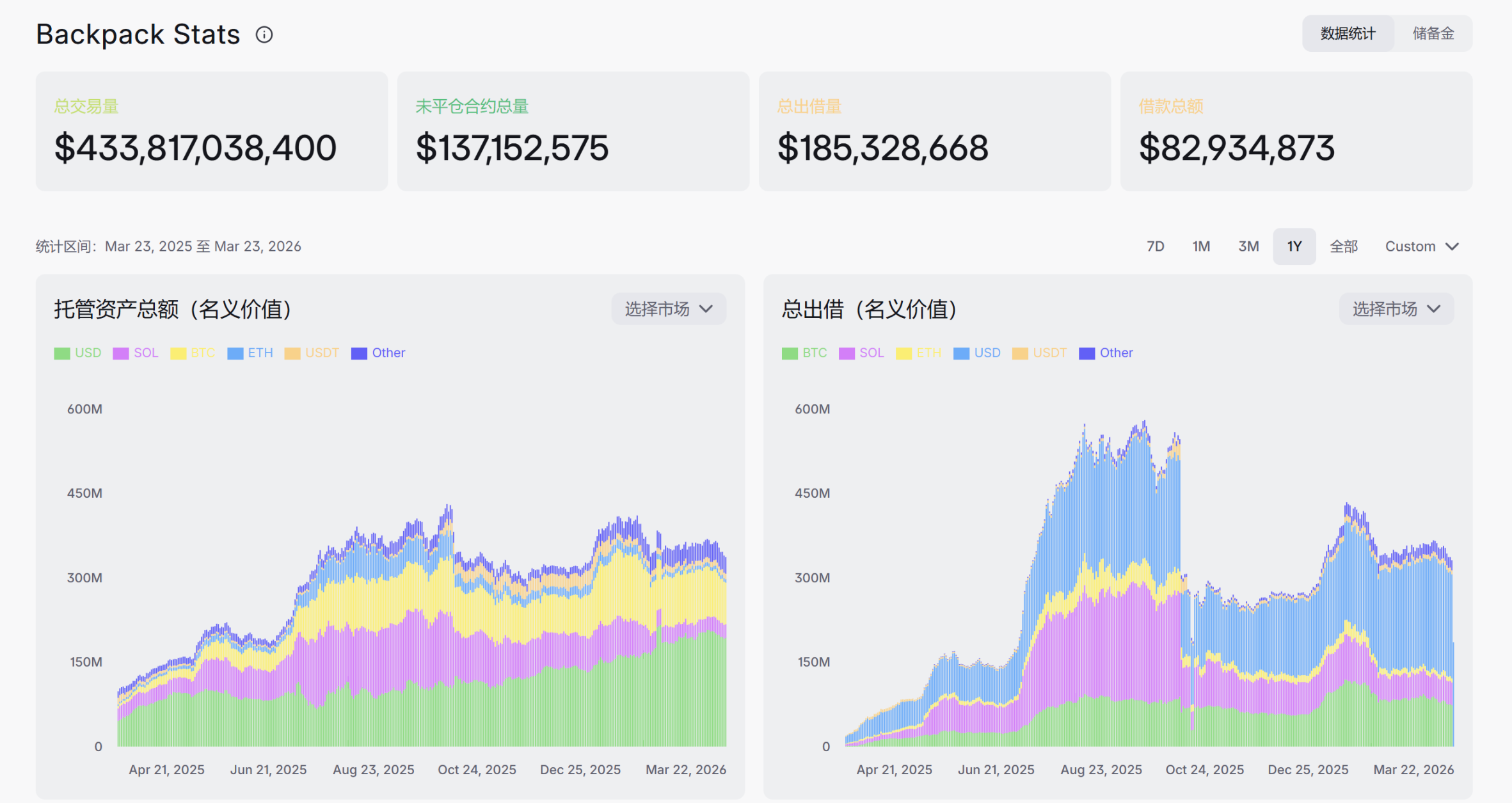
Task: Click the 统计区间 date range text
Action: coord(168,246)
